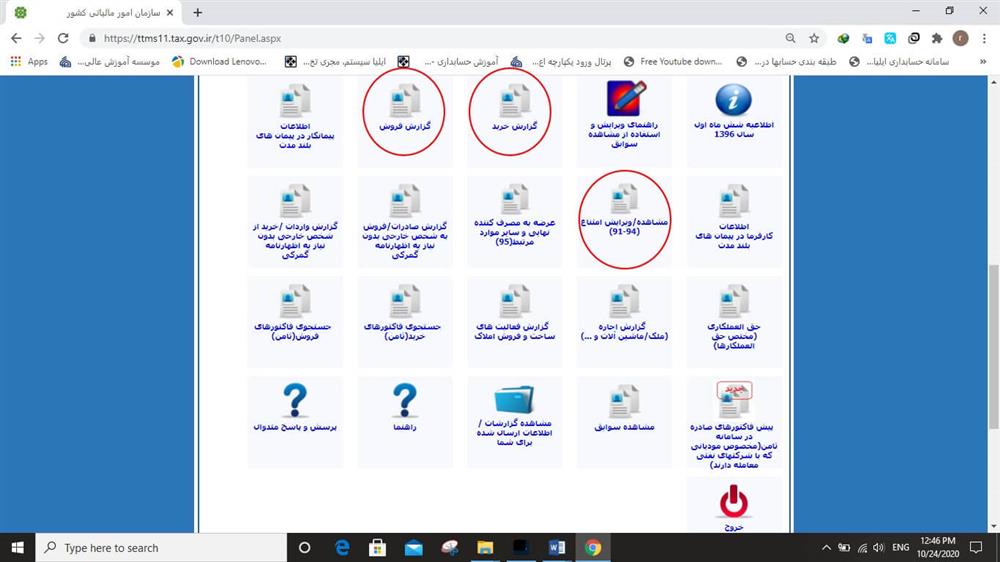This screenshot has width=1000, height=562.
Task: Bookmark this page with the star icon
Action: coord(814,38)
